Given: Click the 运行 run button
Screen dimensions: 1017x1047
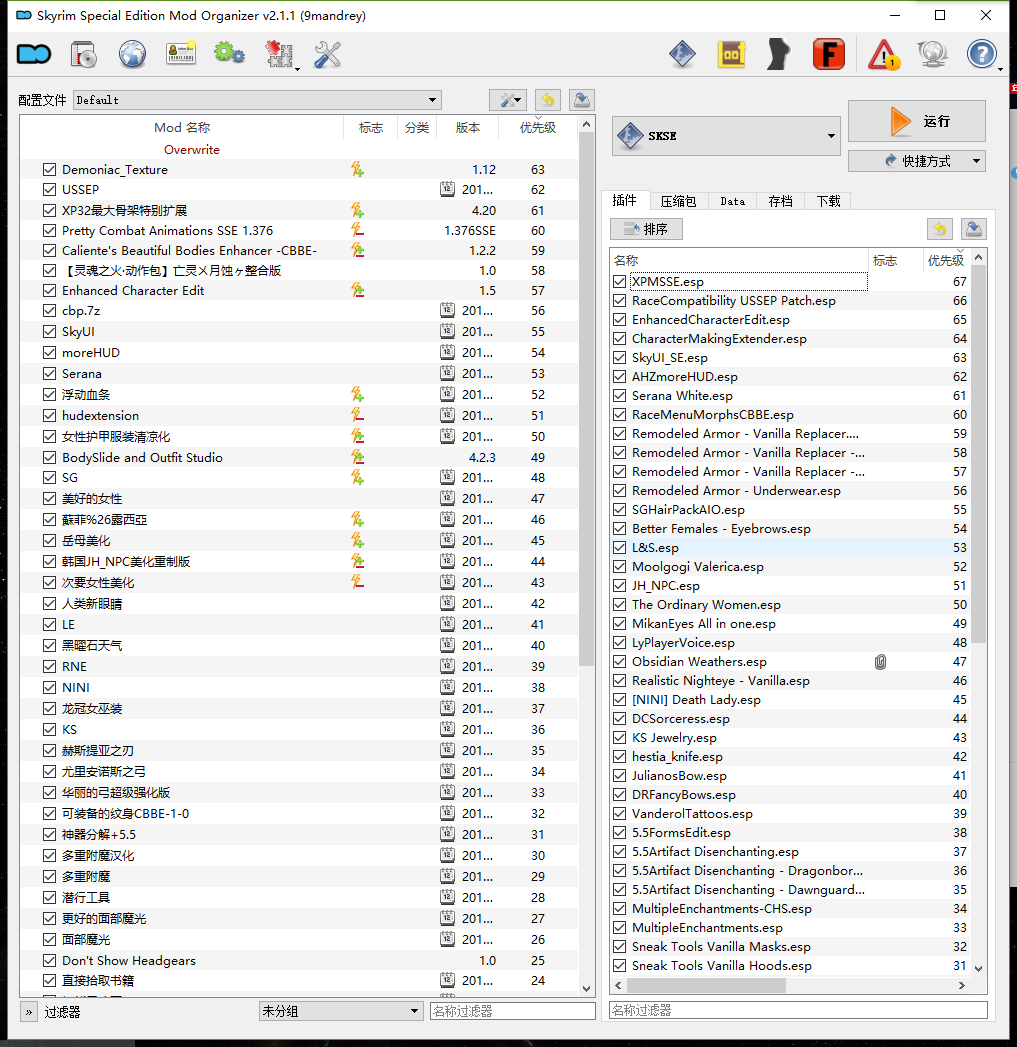Looking at the screenshot, I should [x=917, y=121].
